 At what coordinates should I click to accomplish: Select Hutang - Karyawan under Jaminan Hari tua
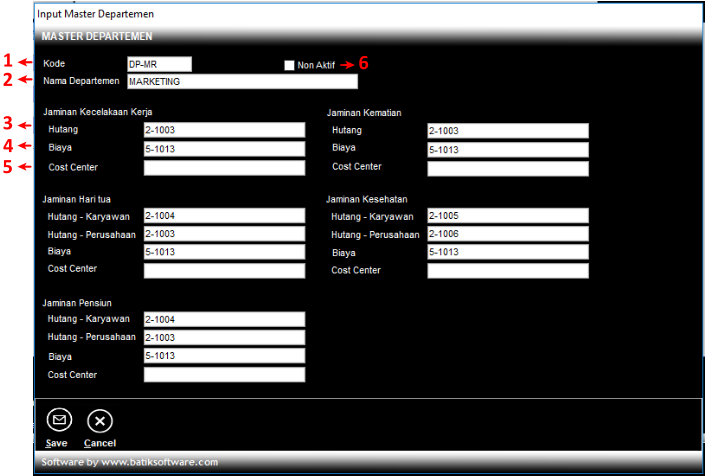tap(223, 215)
